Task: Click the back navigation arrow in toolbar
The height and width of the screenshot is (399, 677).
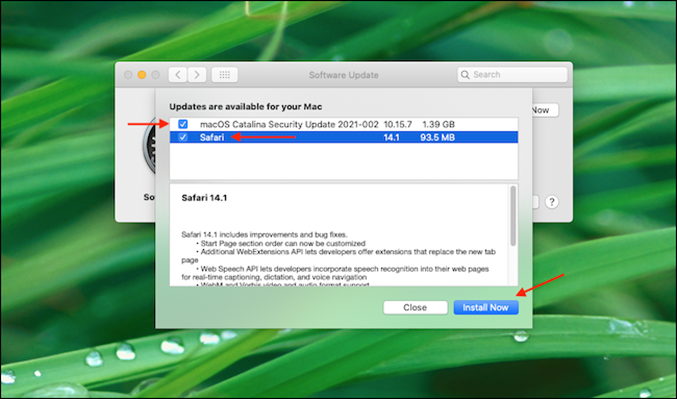Action: click(178, 75)
